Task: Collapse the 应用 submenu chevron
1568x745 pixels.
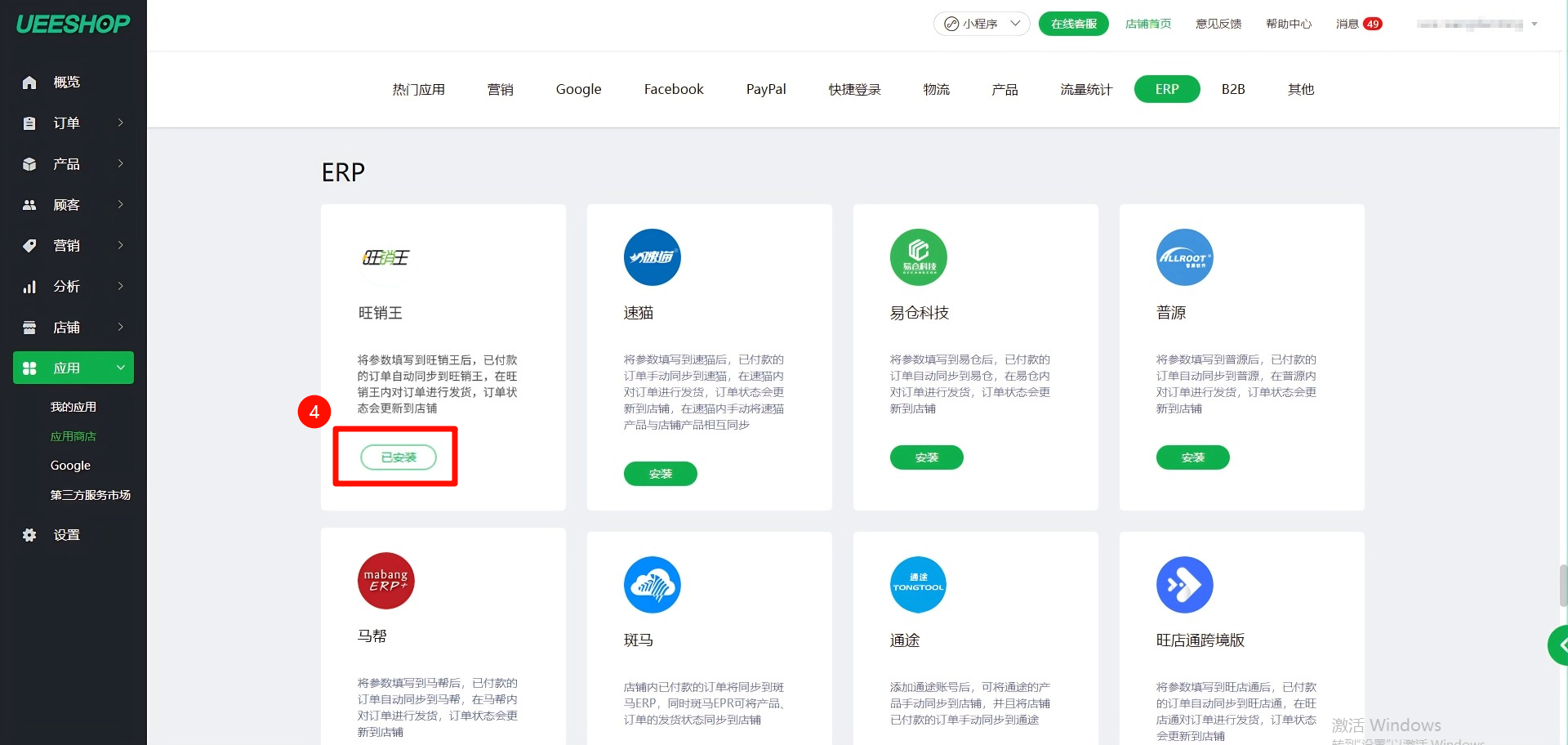Action: click(x=121, y=368)
